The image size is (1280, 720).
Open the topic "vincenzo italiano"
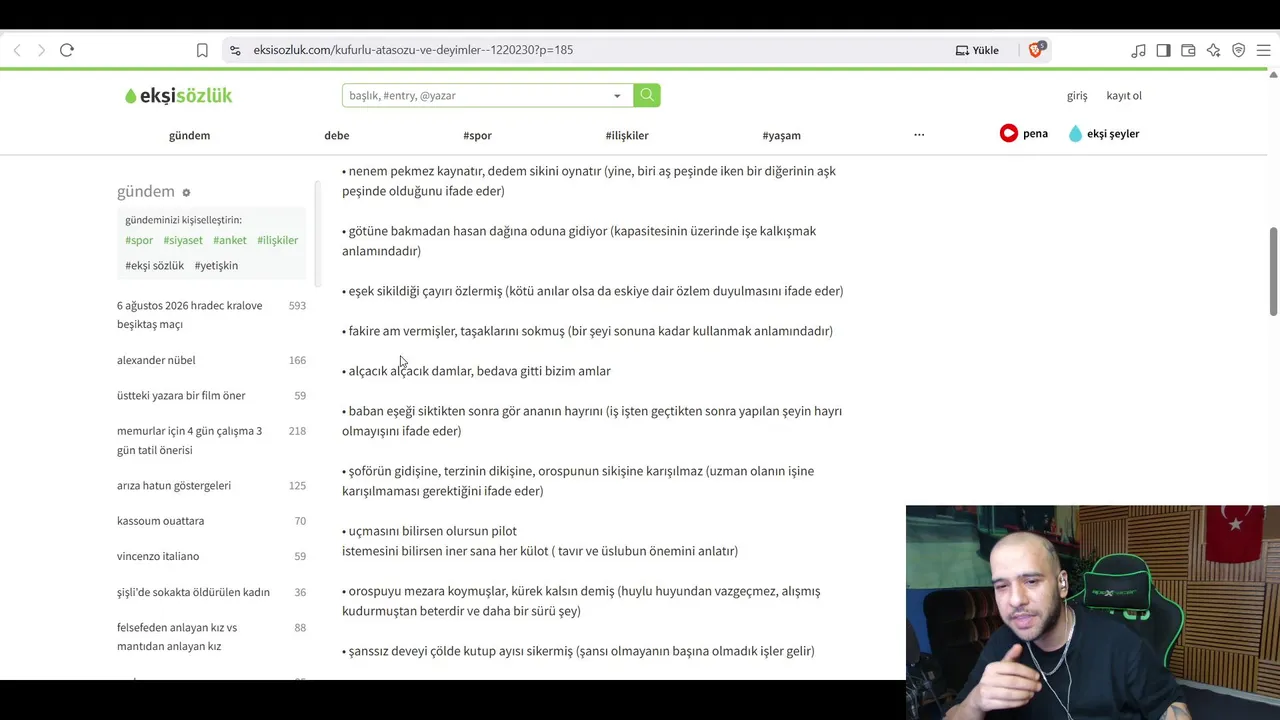(x=158, y=556)
